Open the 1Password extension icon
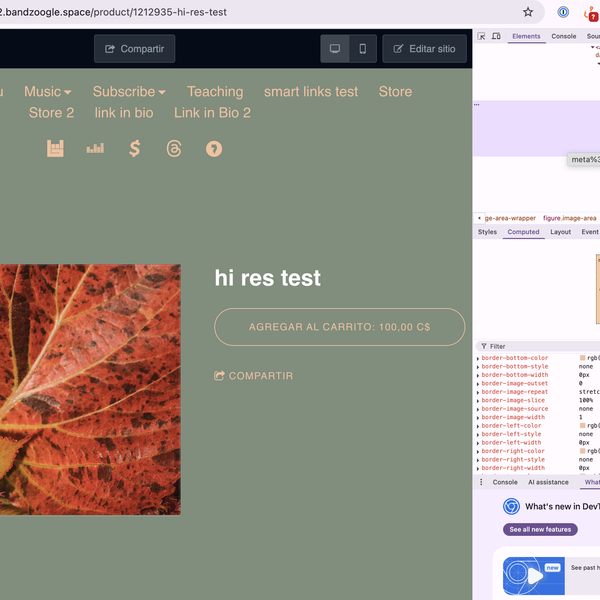Viewport: 600px width, 600px height. point(563,12)
